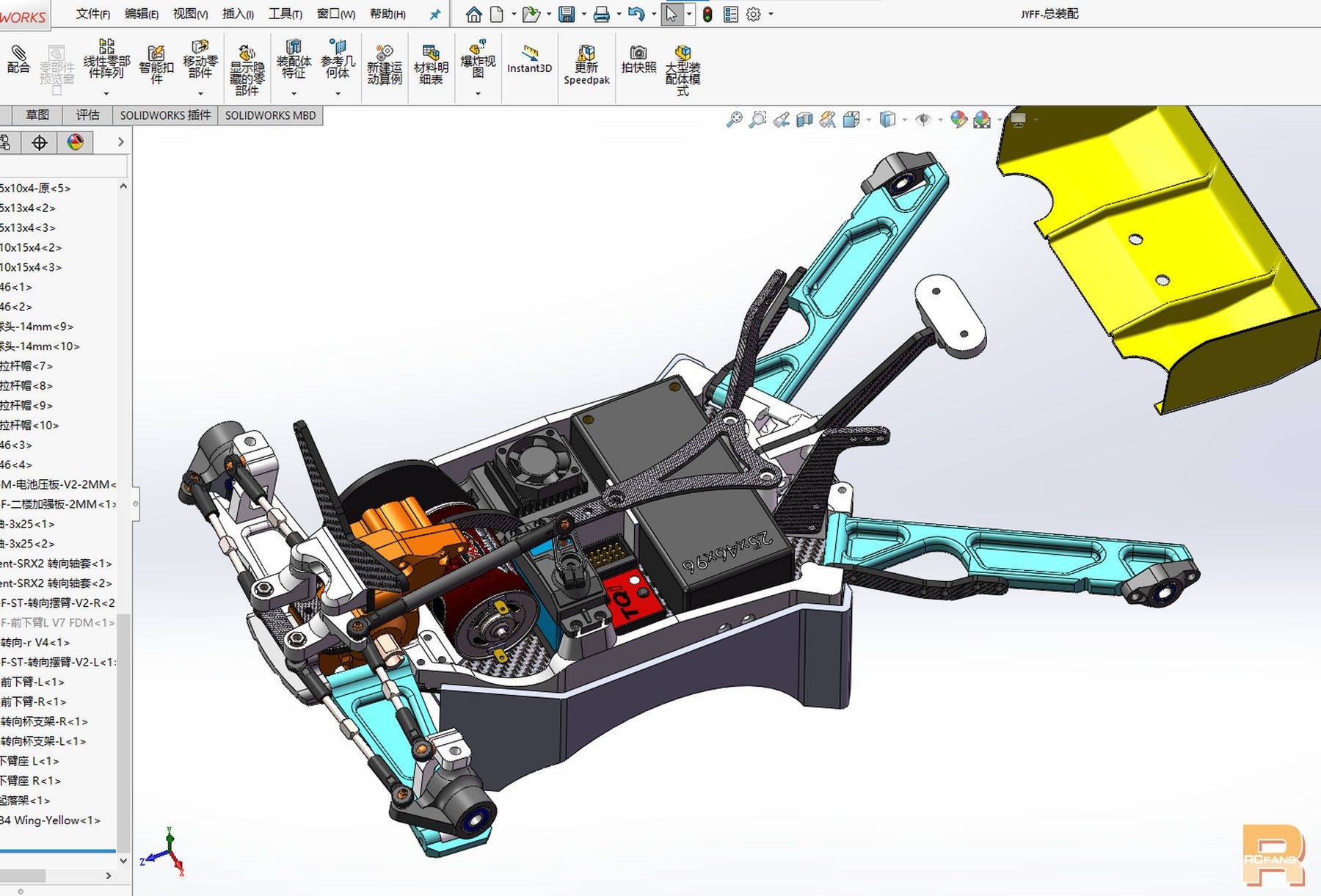The height and width of the screenshot is (896, 1321).
Task: Click the save disk icon in top toolbar
Action: (566, 14)
